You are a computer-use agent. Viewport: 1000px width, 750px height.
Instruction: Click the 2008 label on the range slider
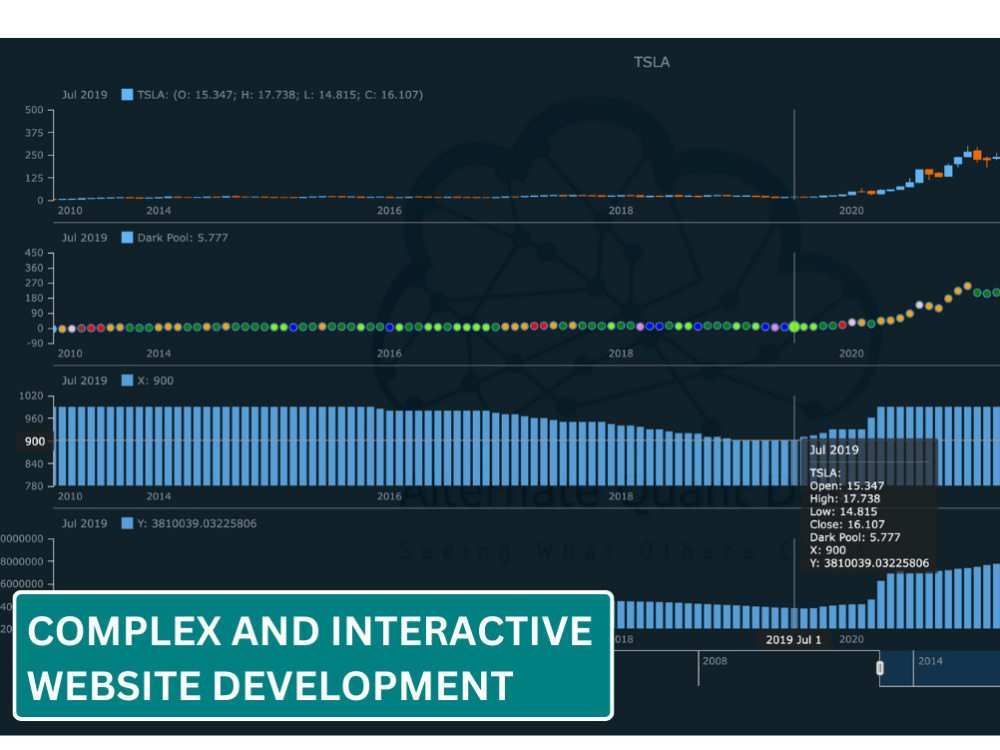tap(714, 661)
